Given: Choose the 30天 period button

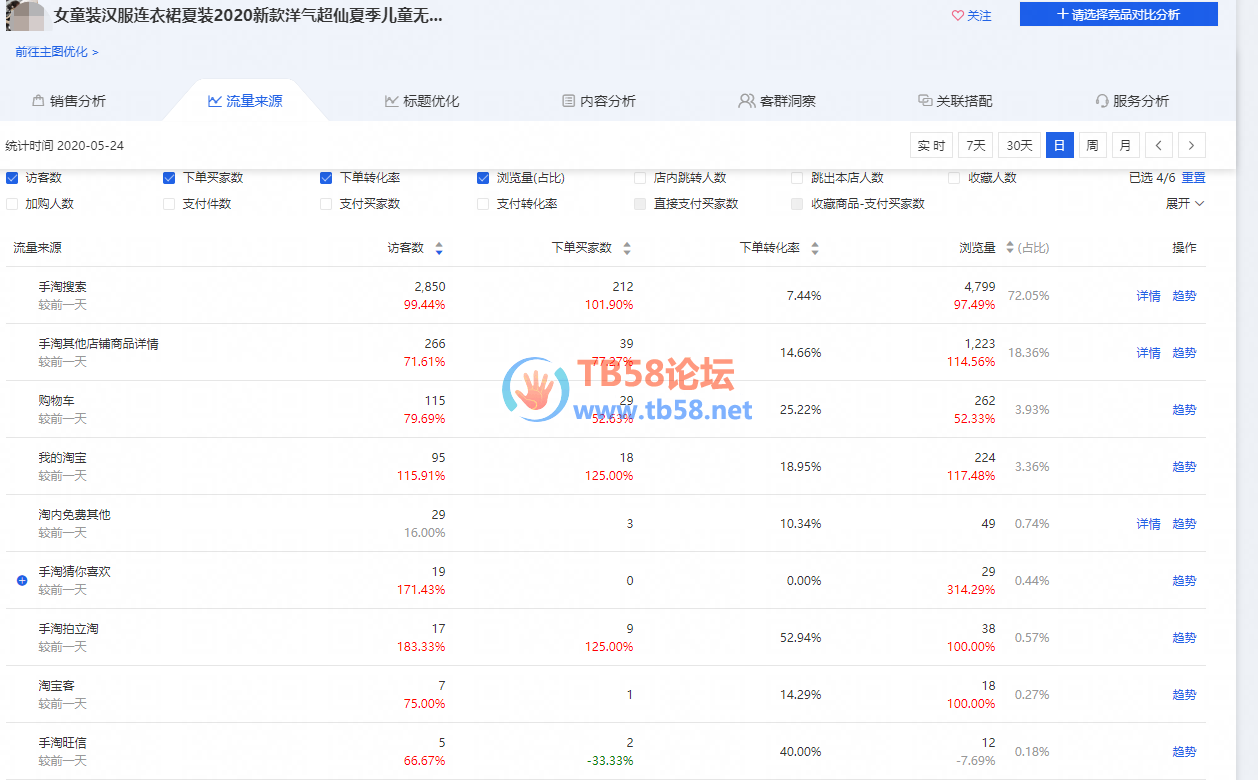Looking at the screenshot, I should (x=1019, y=145).
